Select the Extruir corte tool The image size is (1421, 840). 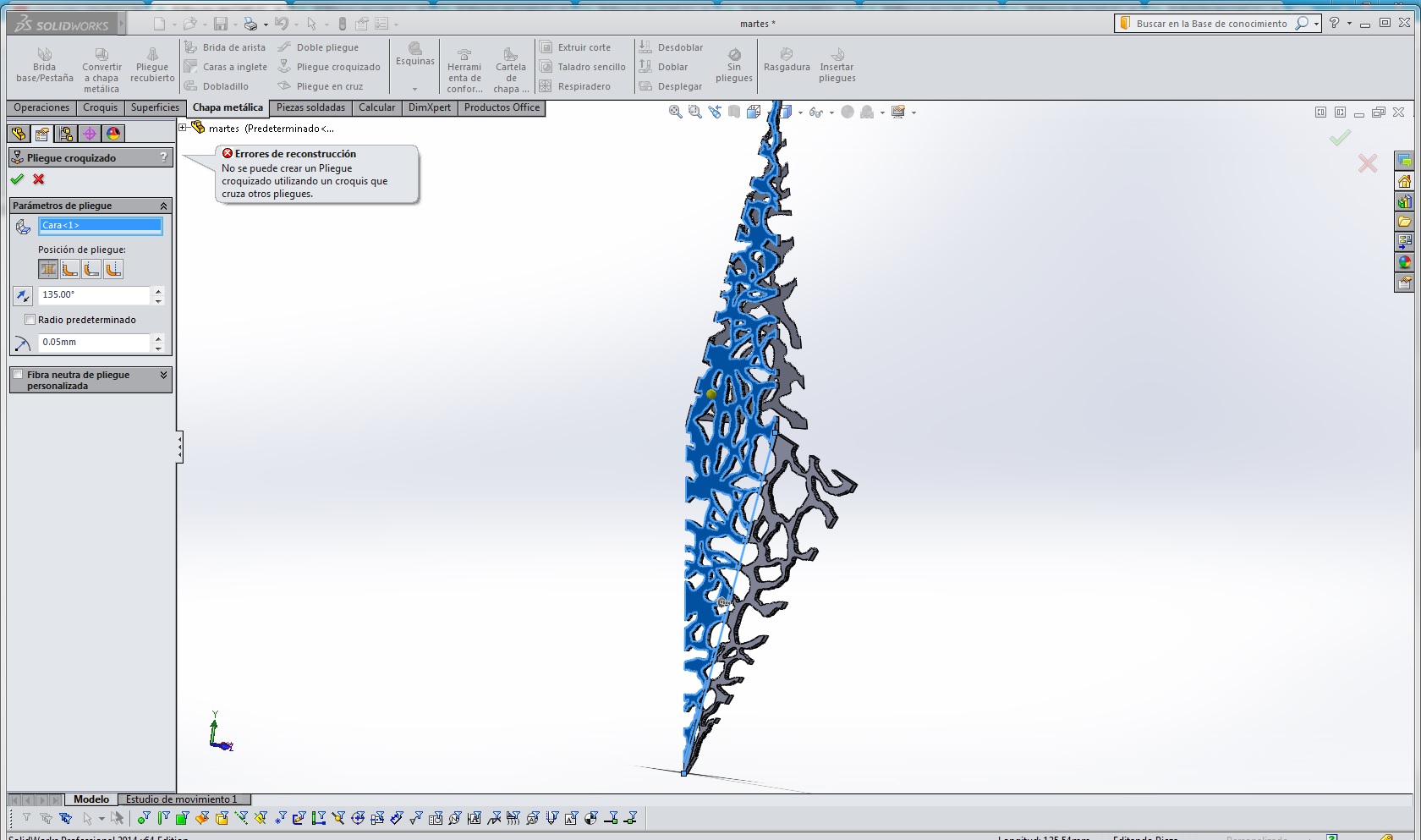[x=575, y=47]
